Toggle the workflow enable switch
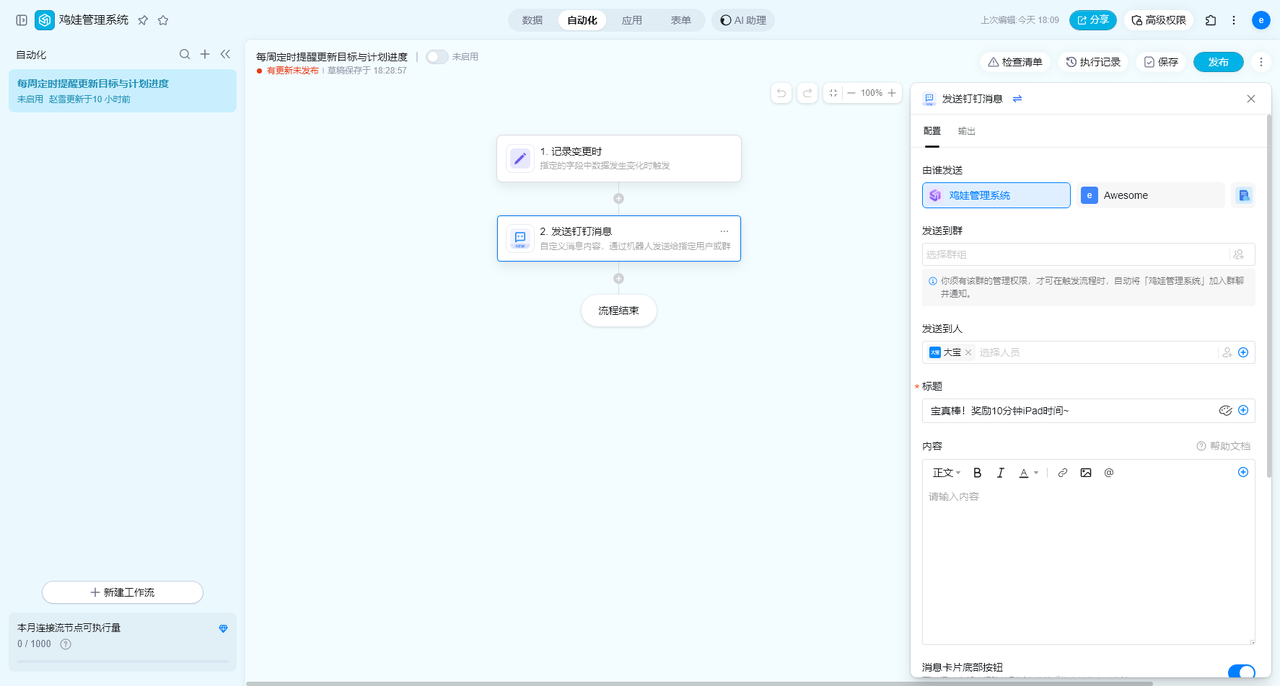Viewport: 1280px width, 686px height. [437, 57]
